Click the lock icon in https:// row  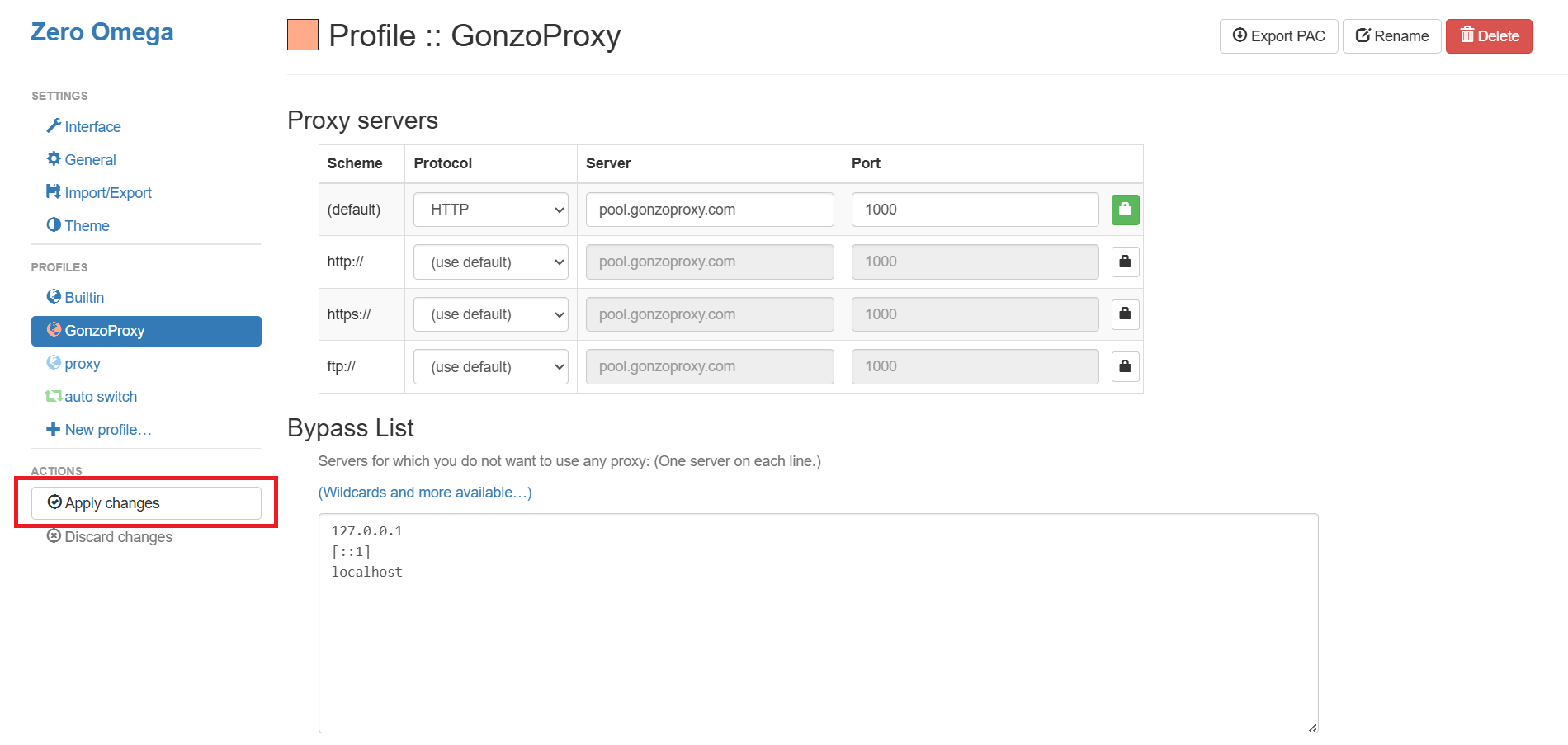[x=1125, y=314]
